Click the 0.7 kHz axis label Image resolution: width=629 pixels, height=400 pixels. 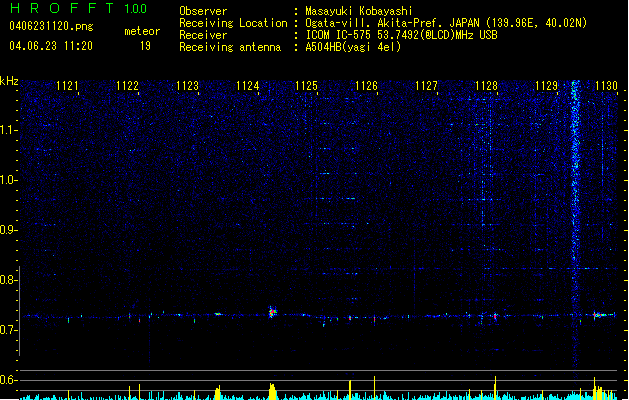pos(8,330)
